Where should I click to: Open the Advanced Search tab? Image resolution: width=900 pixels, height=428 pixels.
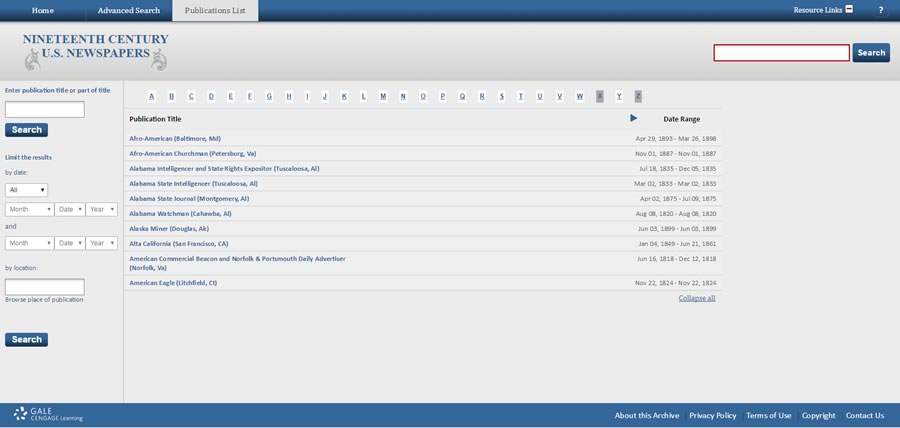[129, 10]
